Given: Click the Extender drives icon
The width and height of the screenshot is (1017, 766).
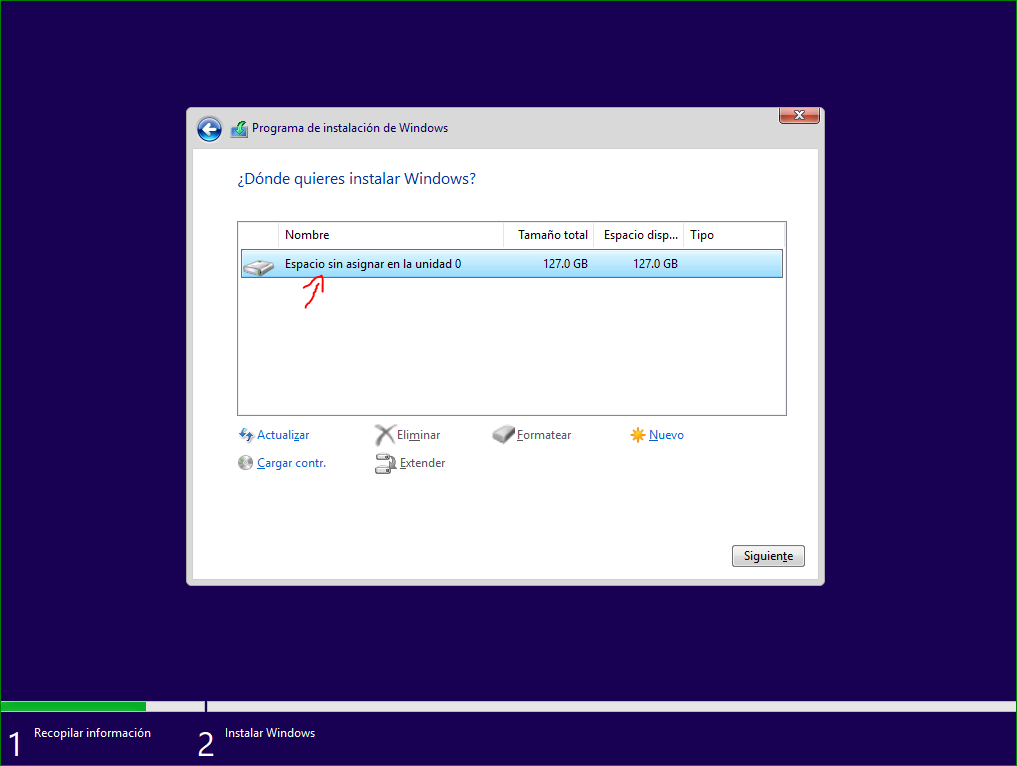Looking at the screenshot, I should click(x=385, y=463).
